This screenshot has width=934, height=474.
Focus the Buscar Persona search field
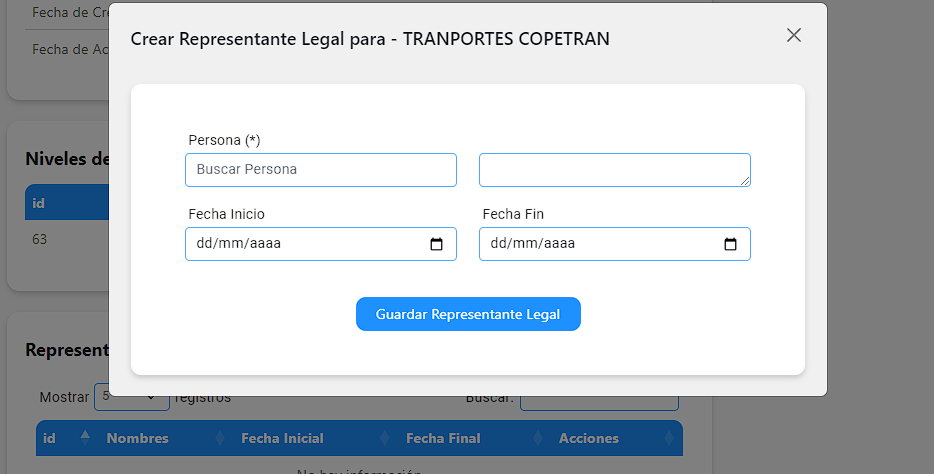coord(320,170)
